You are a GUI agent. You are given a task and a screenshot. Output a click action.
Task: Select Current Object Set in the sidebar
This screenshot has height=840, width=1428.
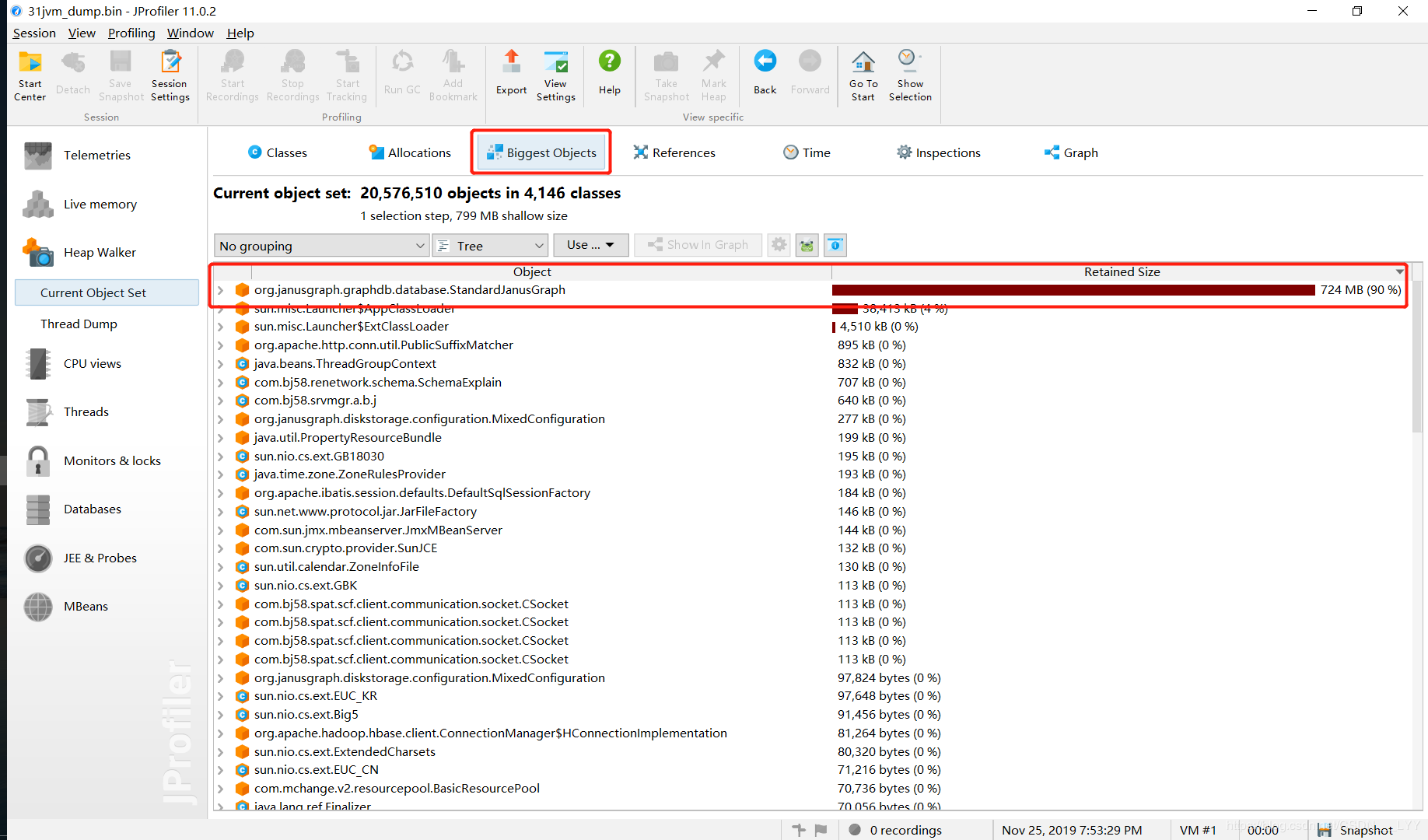coord(107,292)
